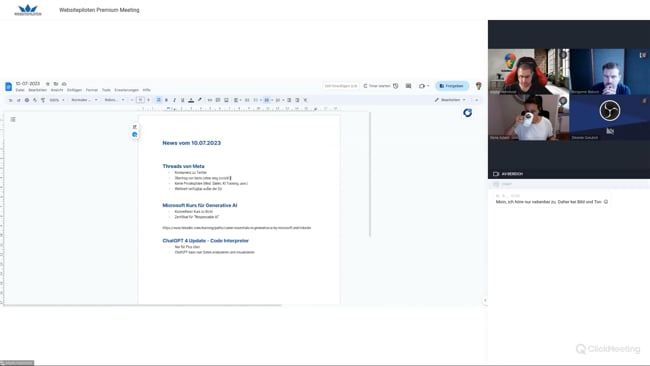Click the increase indent icon
Image resolution: width=650 pixels, height=366 pixels.
coord(297,100)
